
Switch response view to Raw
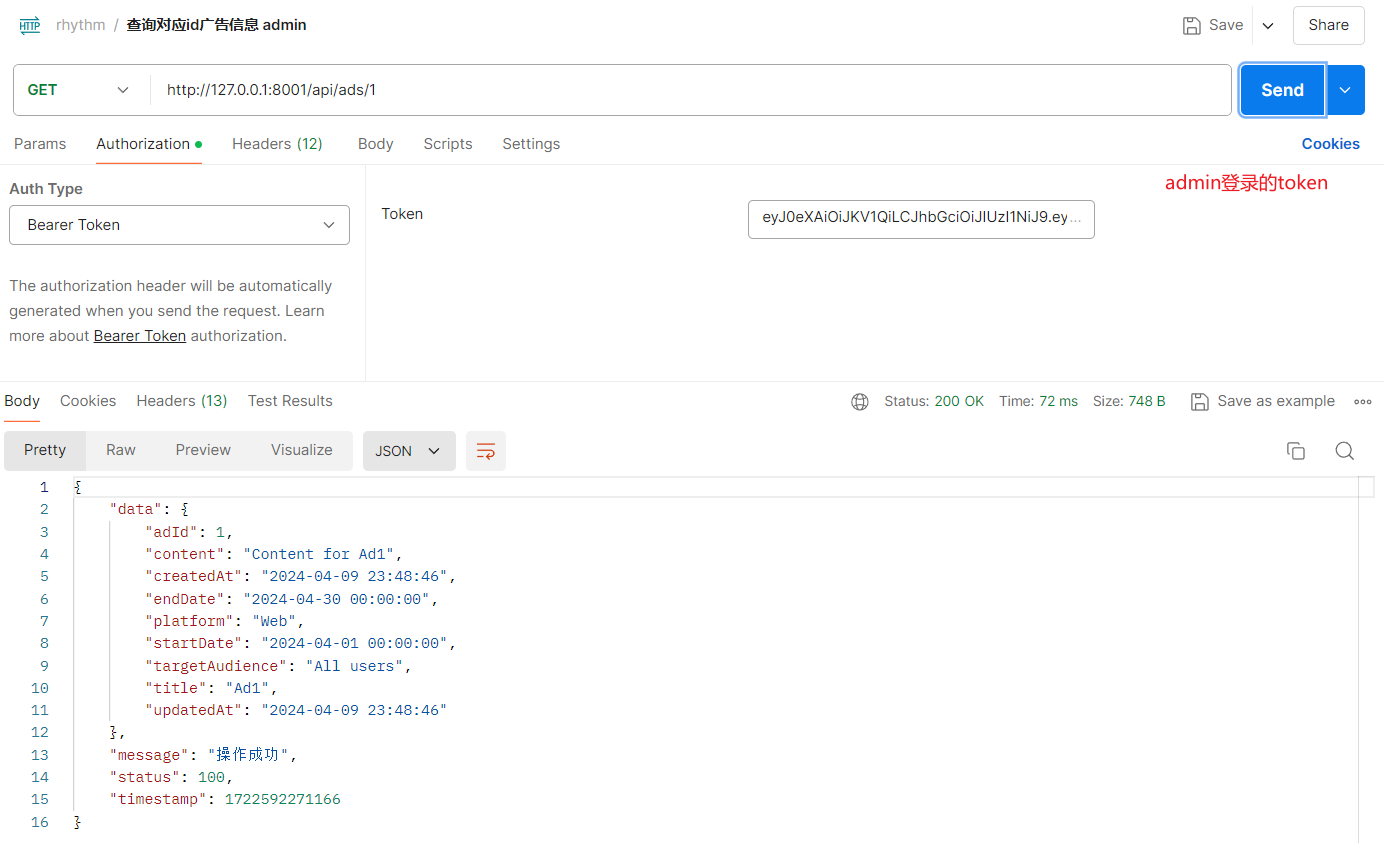[x=121, y=450]
